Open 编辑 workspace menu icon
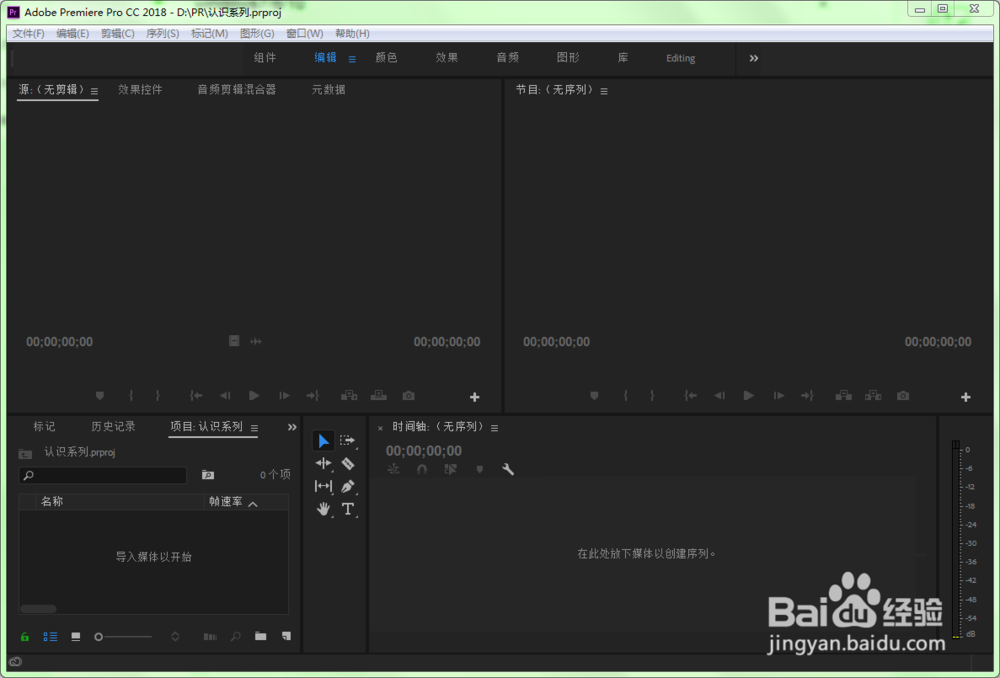The image size is (1000, 678). (x=352, y=59)
